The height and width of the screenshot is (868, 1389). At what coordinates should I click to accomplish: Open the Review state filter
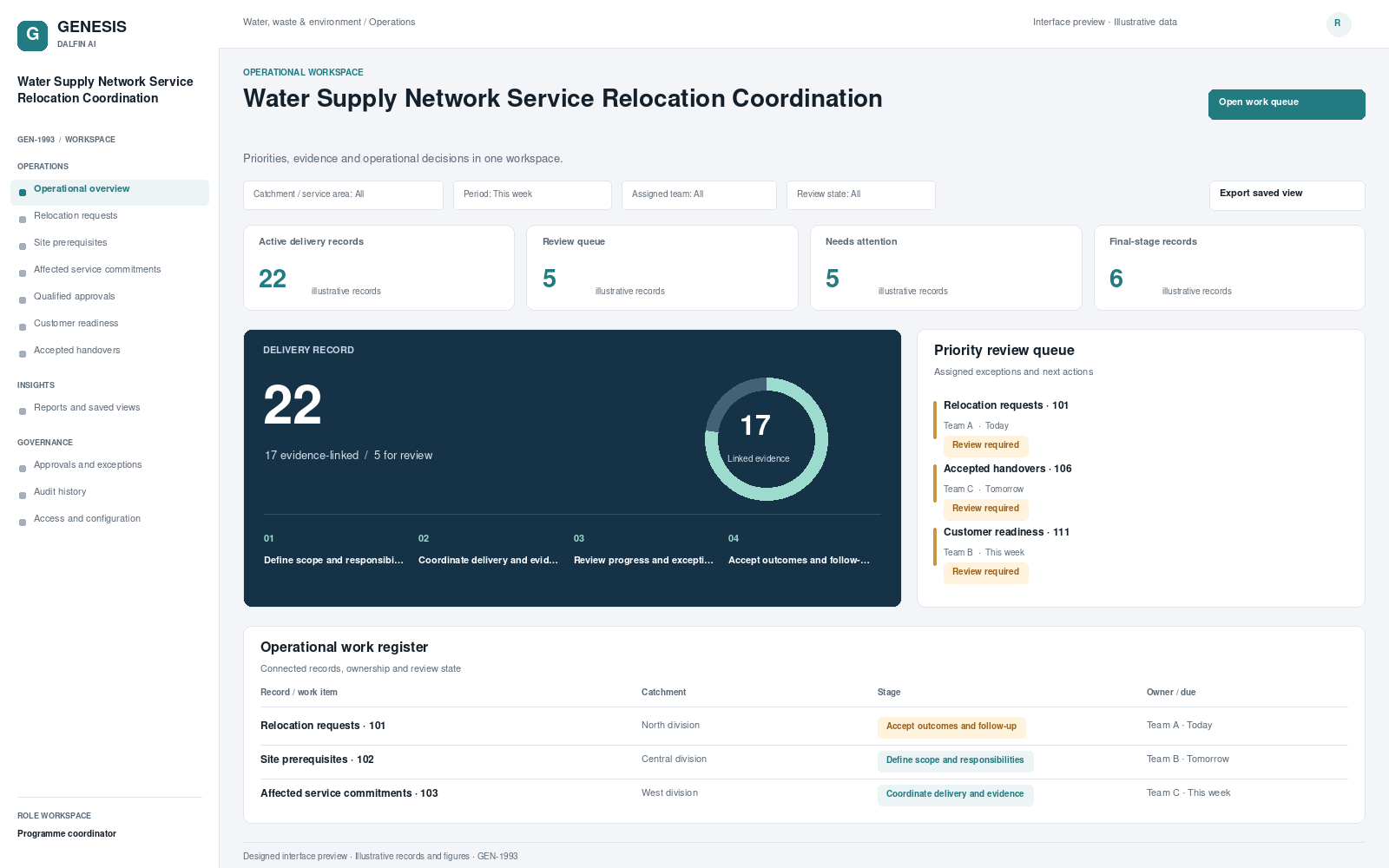pos(860,195)
